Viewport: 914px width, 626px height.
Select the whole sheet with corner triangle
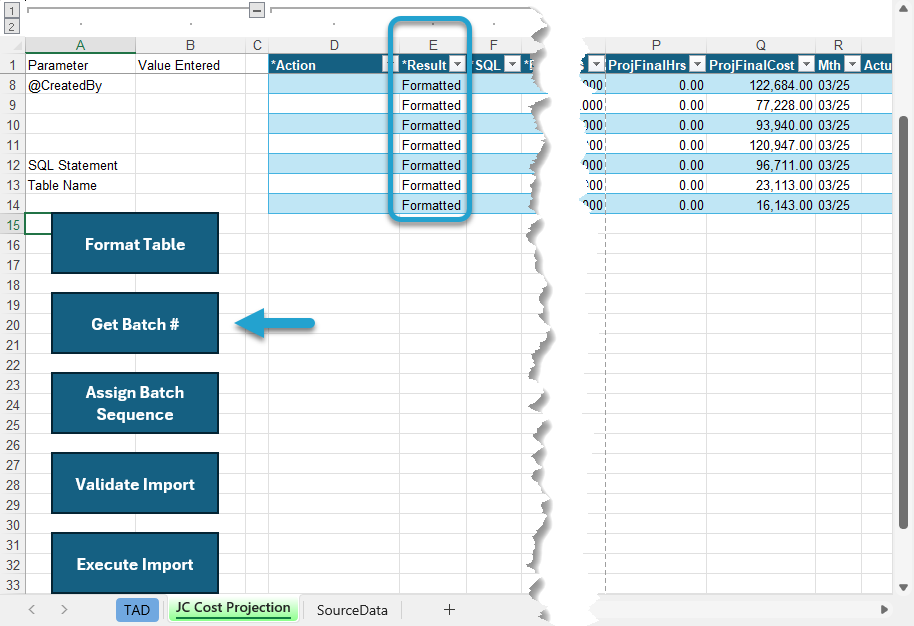(15, 45)
